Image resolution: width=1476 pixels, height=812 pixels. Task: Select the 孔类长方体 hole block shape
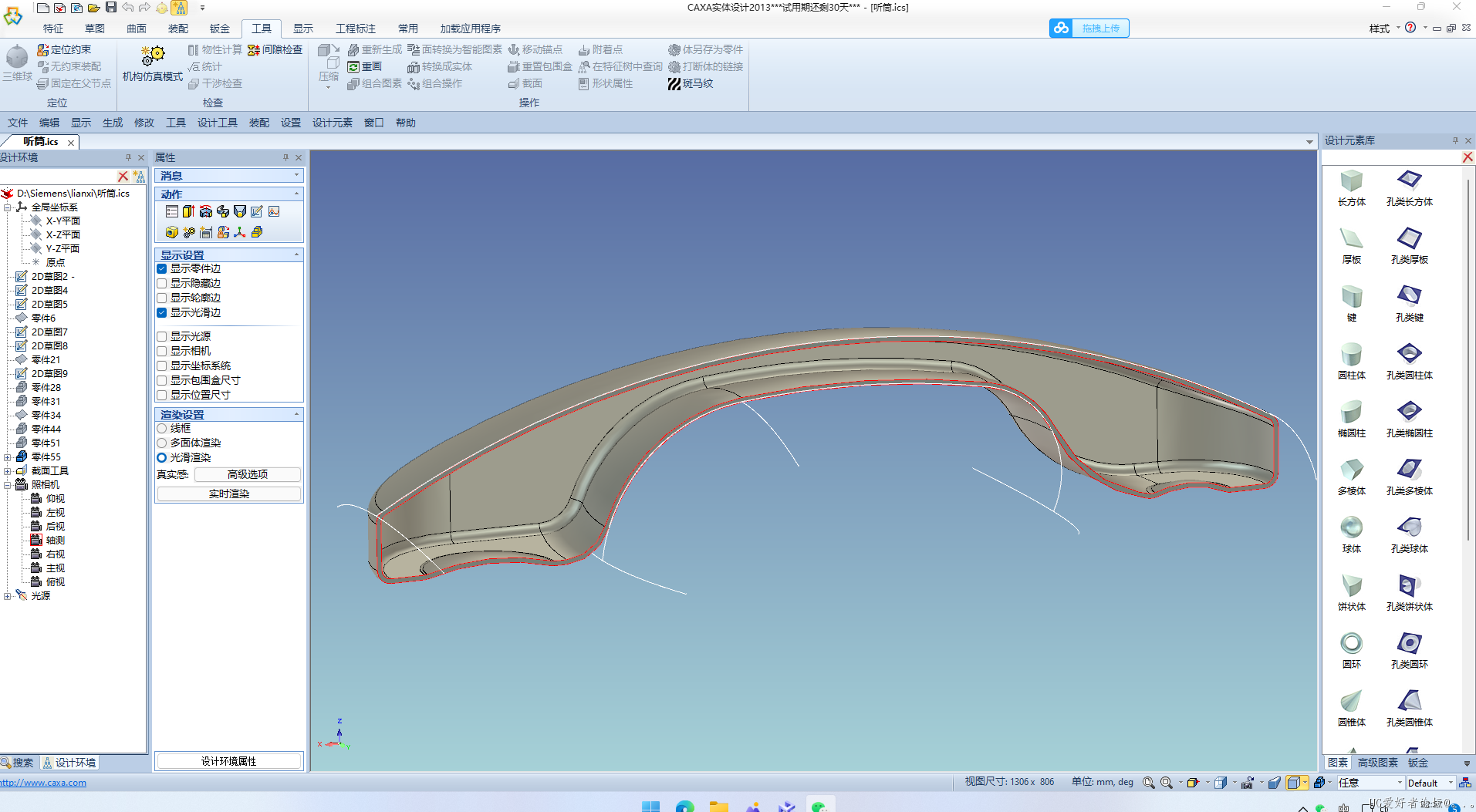1409,188
